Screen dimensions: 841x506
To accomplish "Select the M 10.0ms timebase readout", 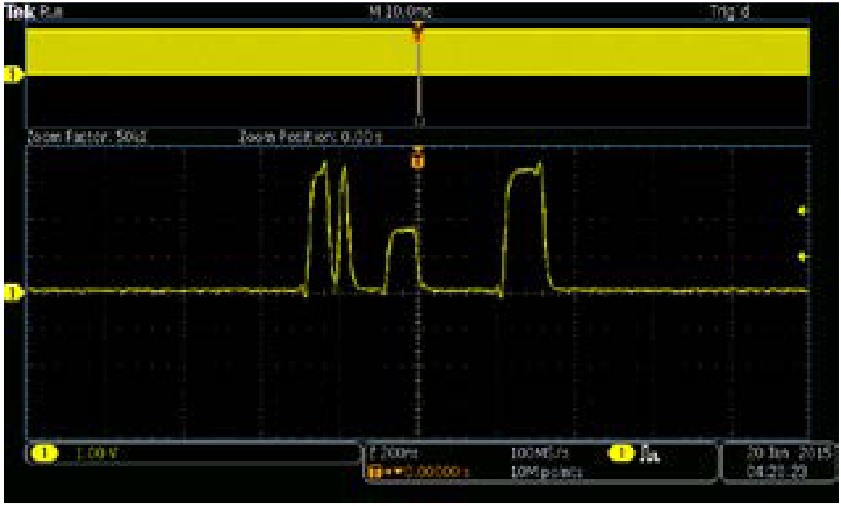I will coord(401,11).
